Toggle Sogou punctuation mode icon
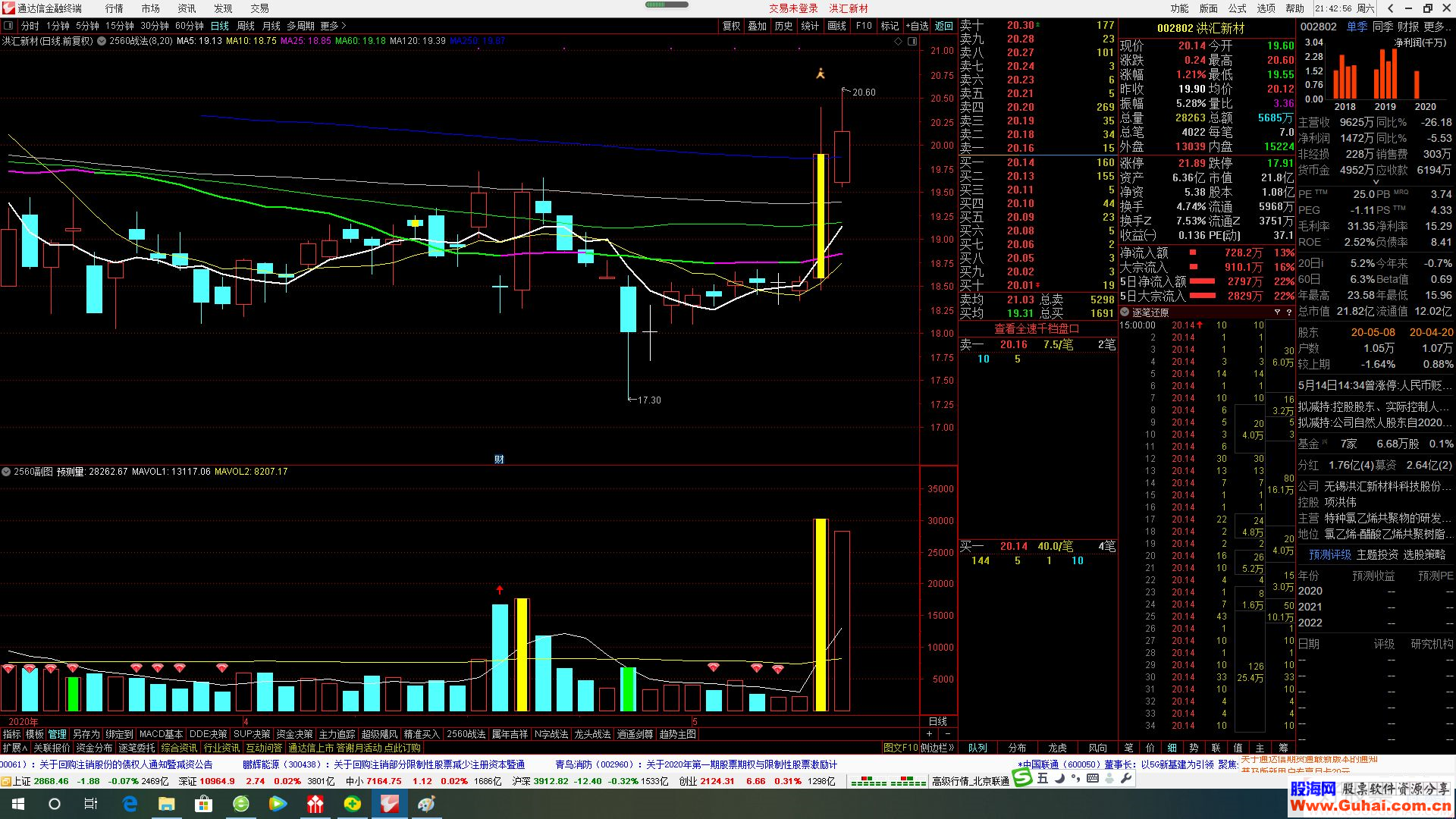 [1076, 778]
